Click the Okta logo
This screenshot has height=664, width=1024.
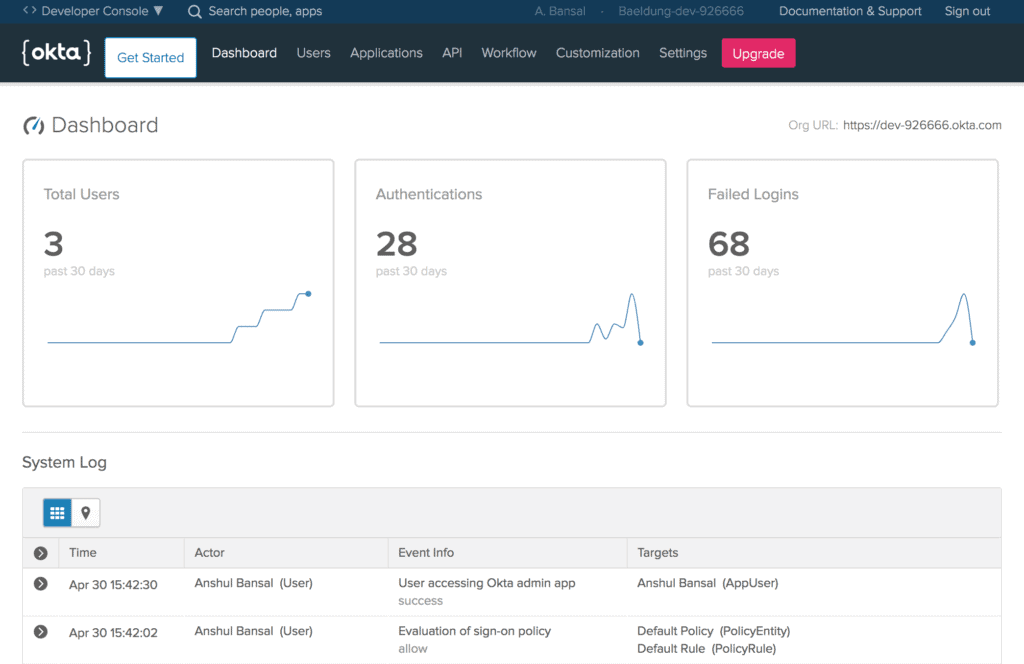coord(56,53)
